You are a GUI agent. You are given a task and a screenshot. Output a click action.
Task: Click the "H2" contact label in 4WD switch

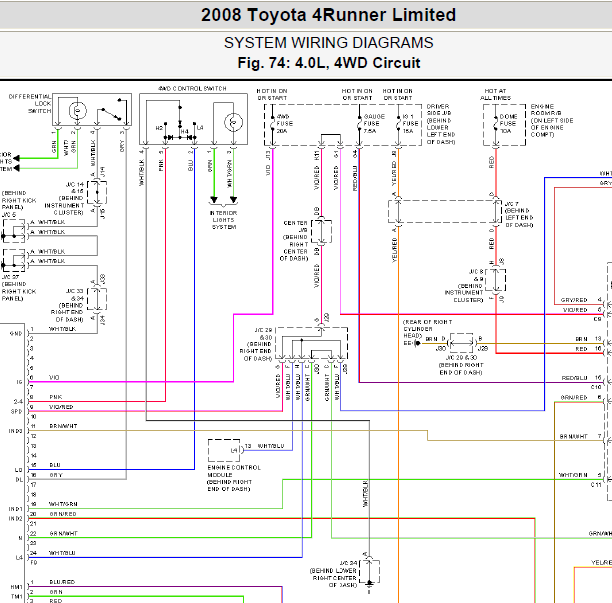pos(159,128)
